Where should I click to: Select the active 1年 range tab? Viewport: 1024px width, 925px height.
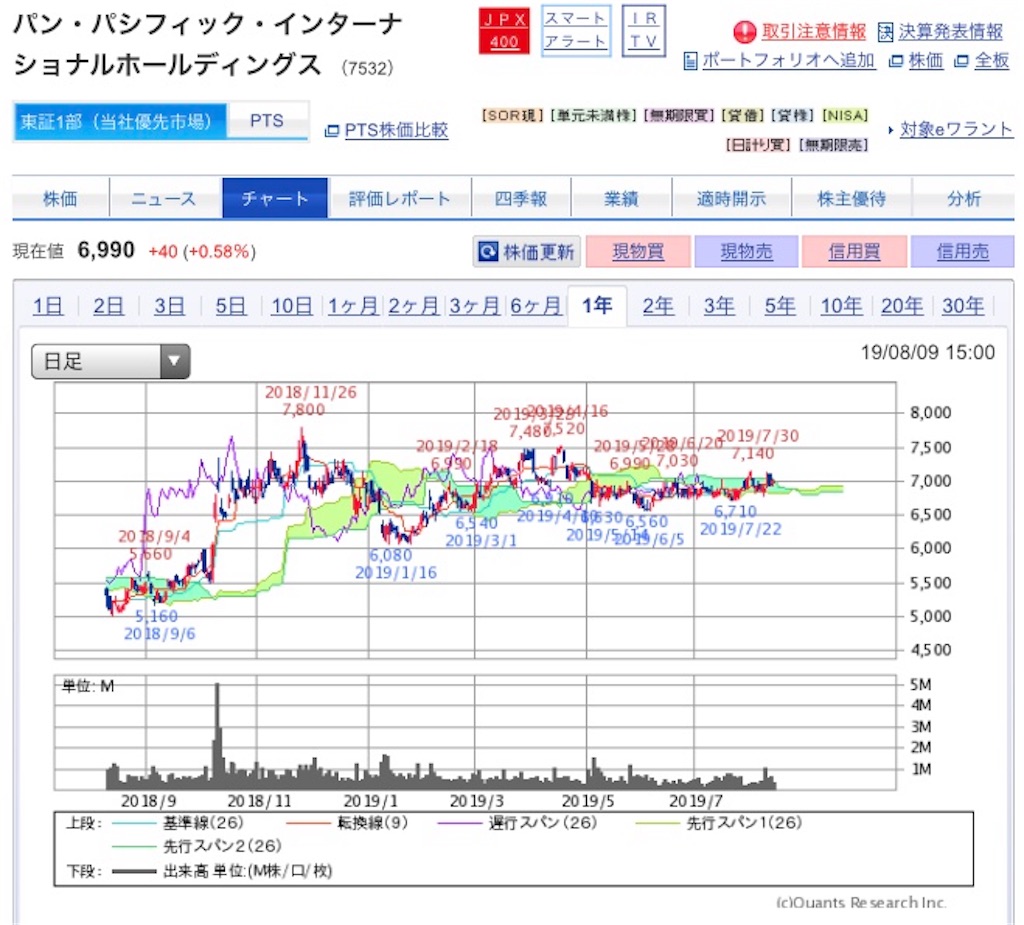click(597, 305)
